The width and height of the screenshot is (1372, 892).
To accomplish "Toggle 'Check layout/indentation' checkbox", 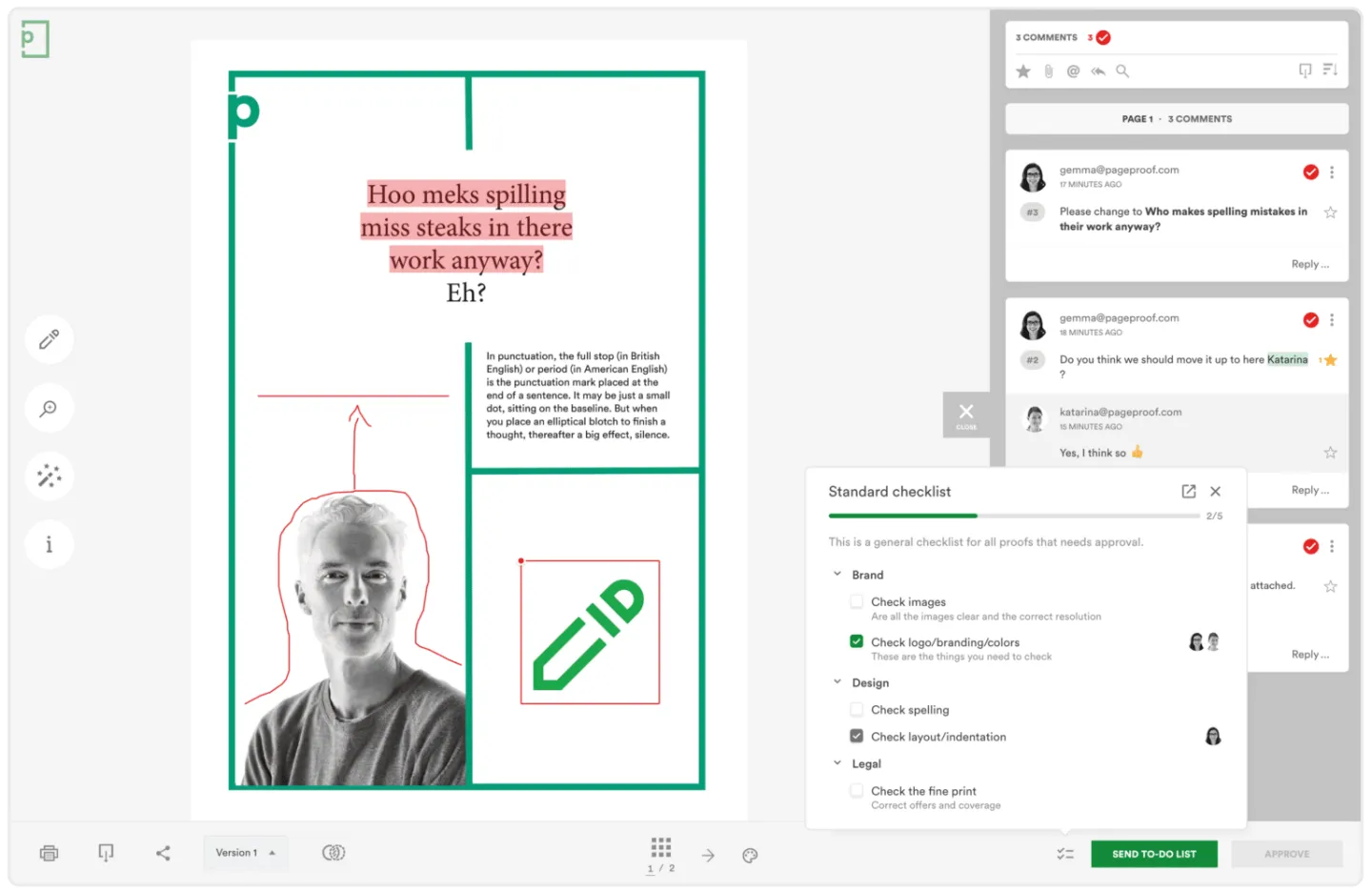I will tap(857, 736).
